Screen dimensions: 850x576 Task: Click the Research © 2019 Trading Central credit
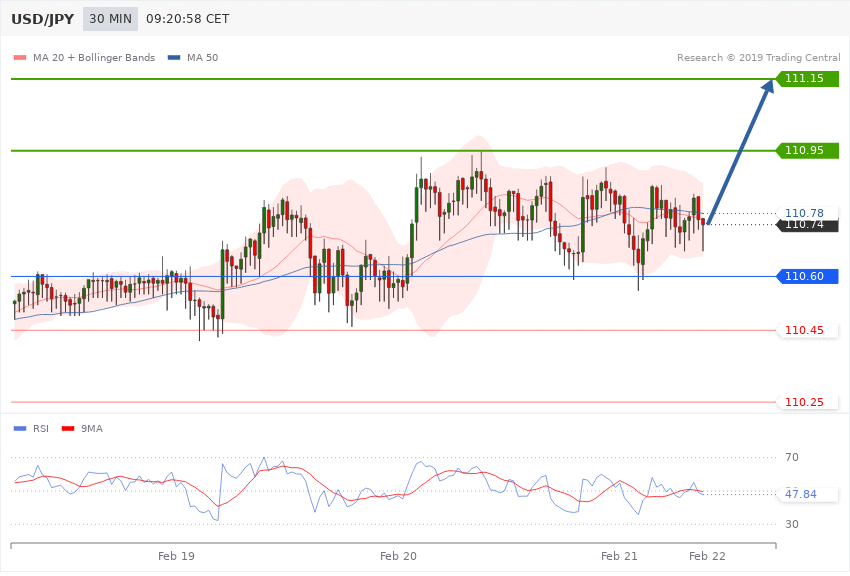758,57
